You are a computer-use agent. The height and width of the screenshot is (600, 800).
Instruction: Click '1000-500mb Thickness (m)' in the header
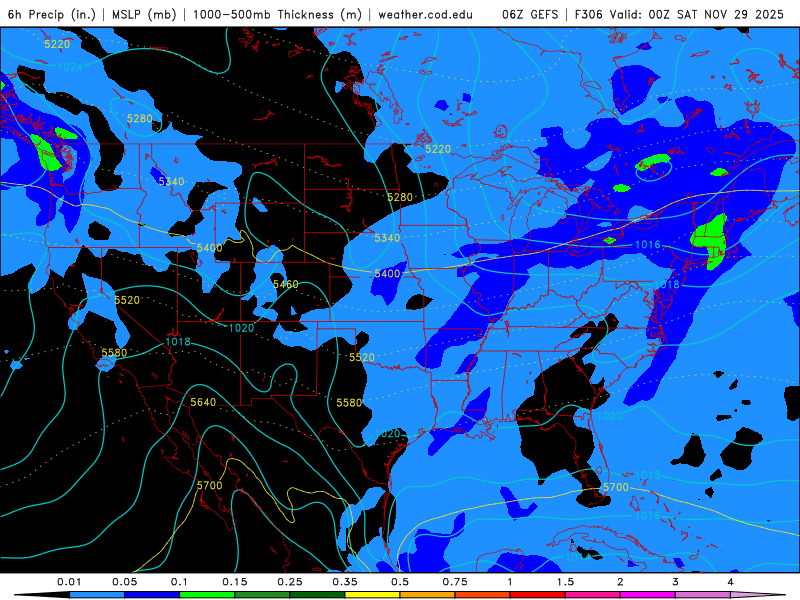click(277, 14)
